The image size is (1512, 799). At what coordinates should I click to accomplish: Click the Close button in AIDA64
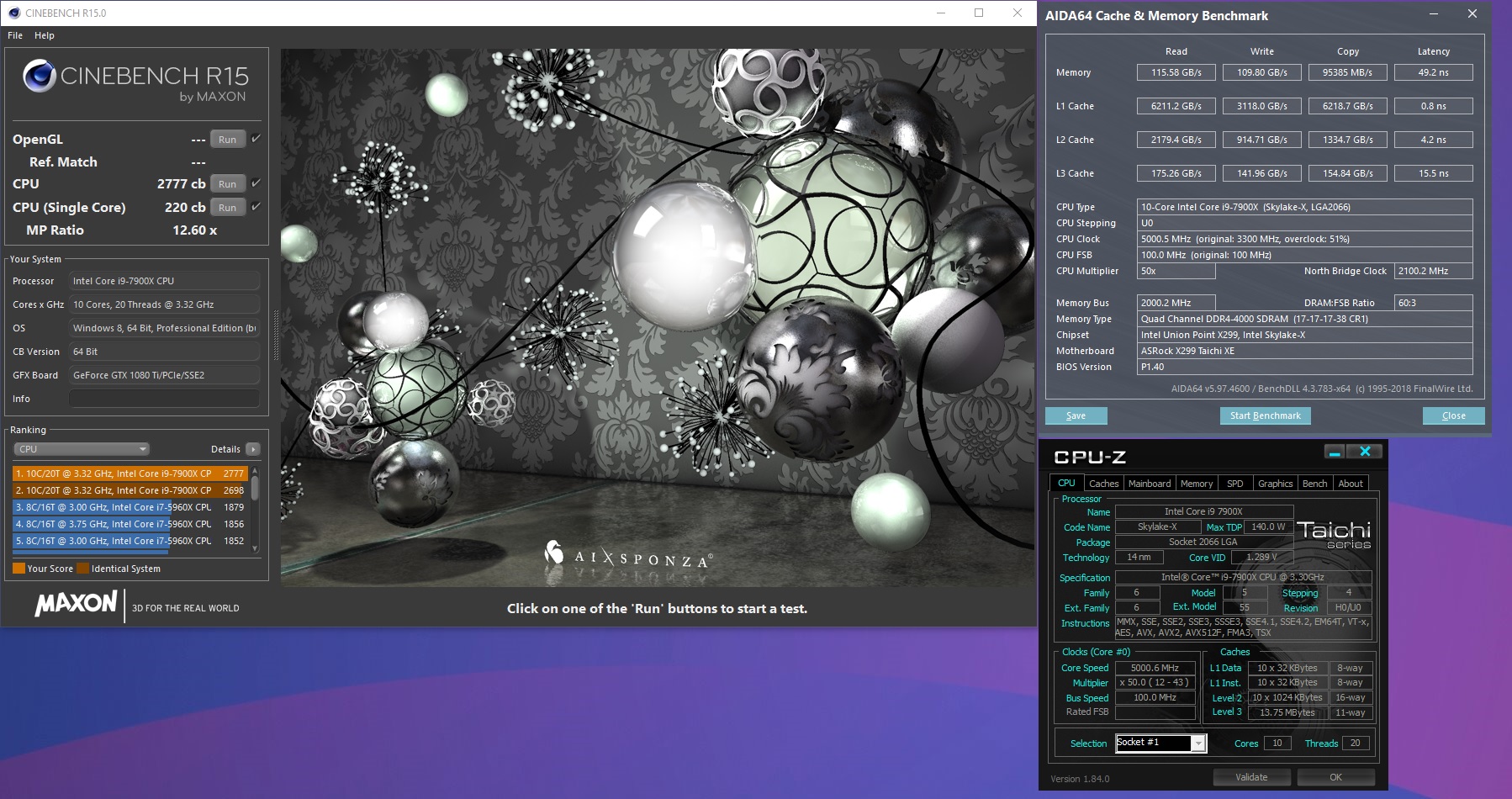(1453, 415)
